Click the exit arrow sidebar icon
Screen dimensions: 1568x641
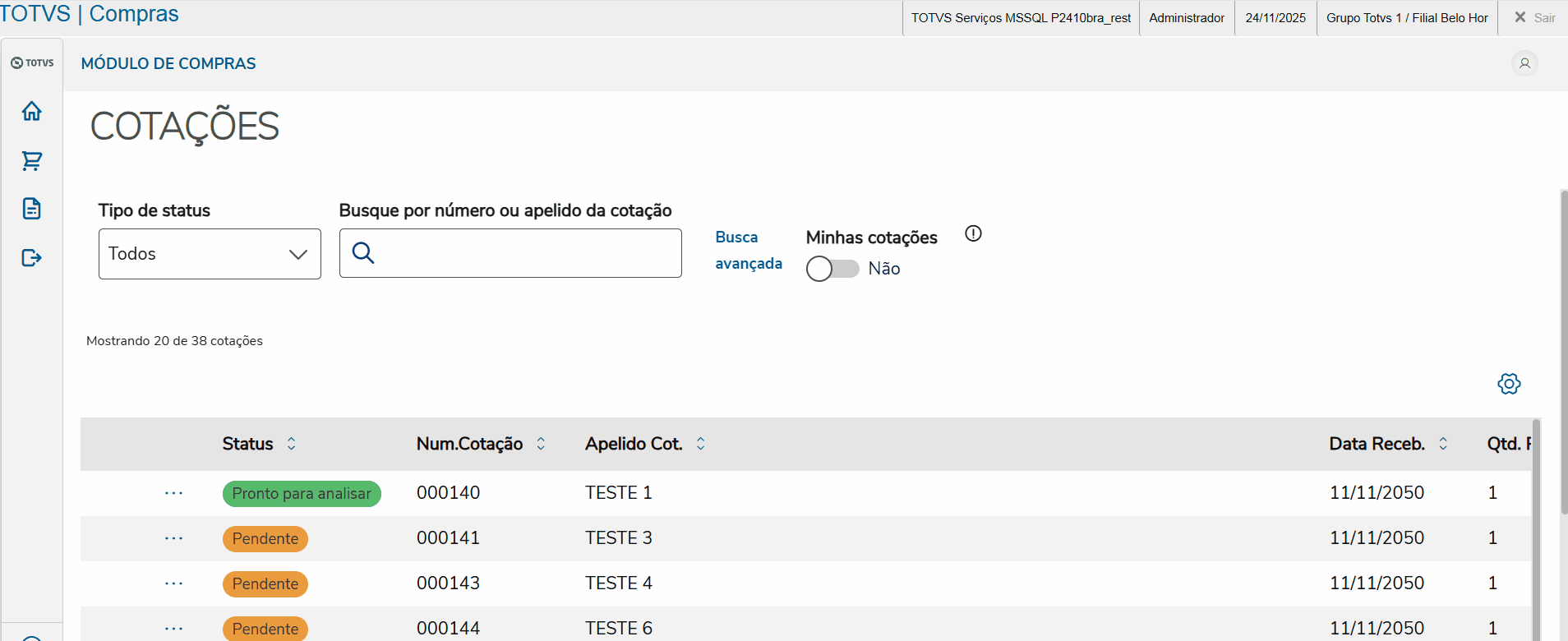click(31, 258)
